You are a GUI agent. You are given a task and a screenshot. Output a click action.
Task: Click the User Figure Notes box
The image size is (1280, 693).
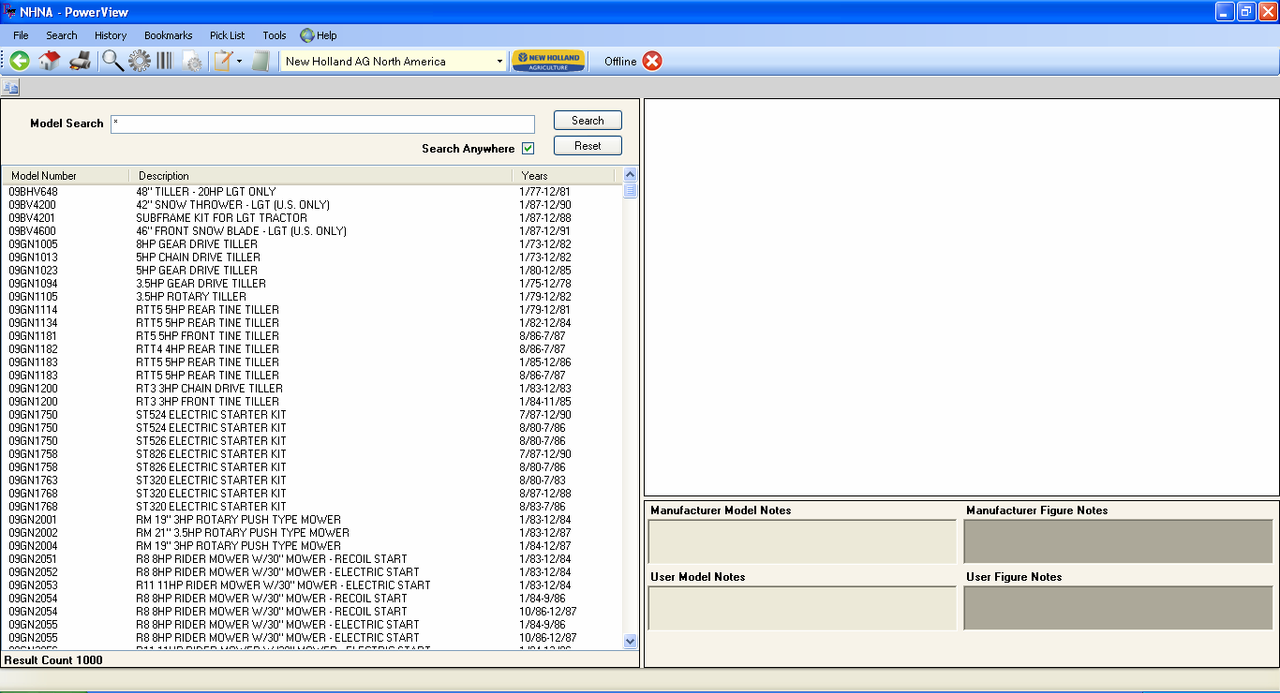(x=1118, y=608)
